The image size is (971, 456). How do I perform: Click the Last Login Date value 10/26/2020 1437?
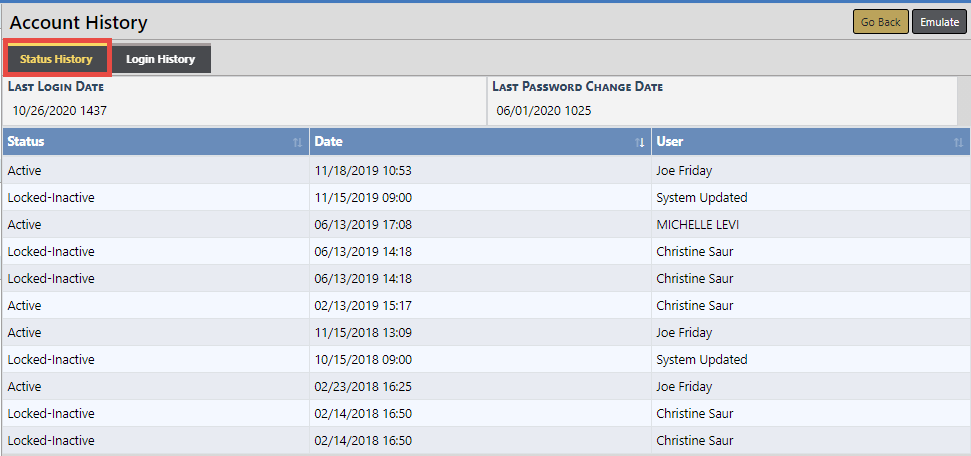click(x=60, y=111)
